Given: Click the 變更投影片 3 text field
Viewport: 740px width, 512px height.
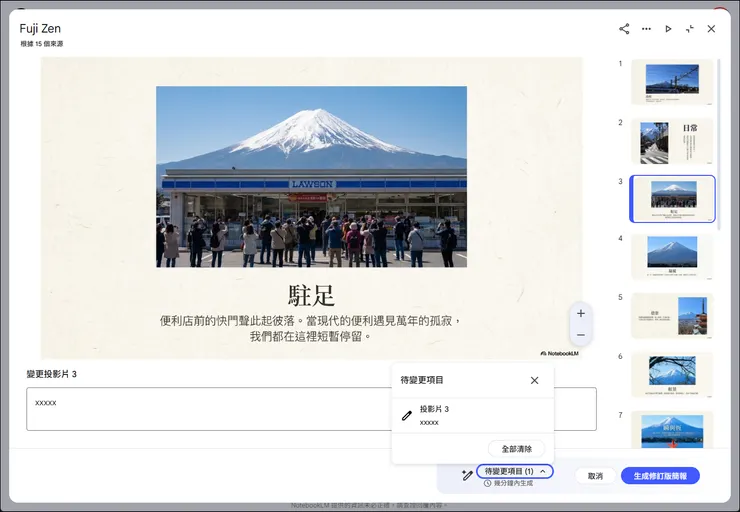Looking at the screenshot, I should point(311,409).
